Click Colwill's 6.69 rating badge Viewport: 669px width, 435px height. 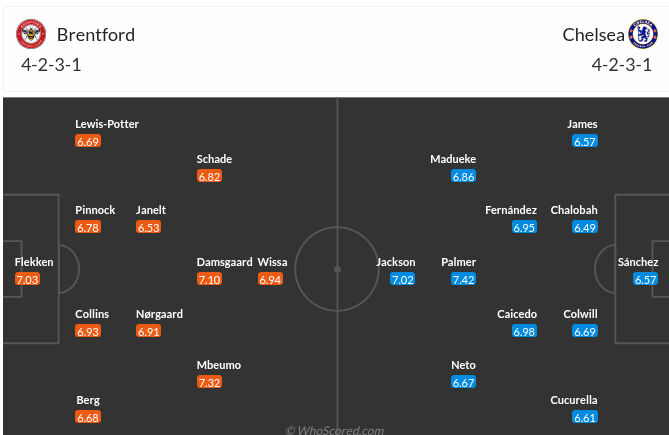click(585, 331)
